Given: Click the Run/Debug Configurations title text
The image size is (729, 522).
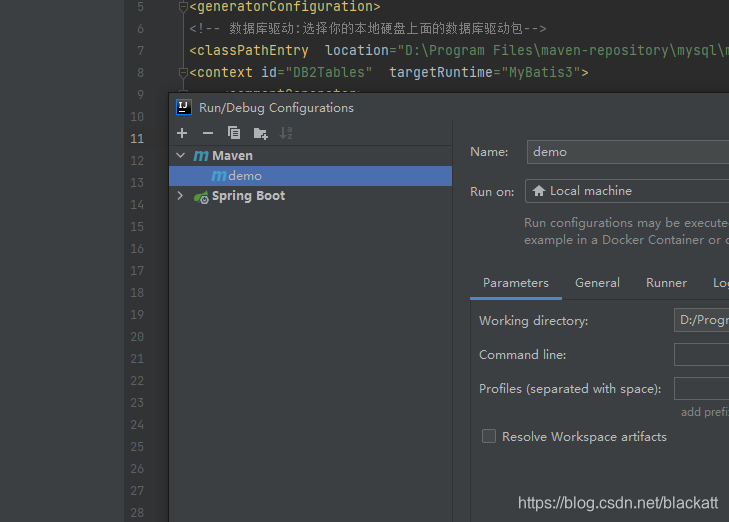Looking at the screenshot, I should (276, 108).
